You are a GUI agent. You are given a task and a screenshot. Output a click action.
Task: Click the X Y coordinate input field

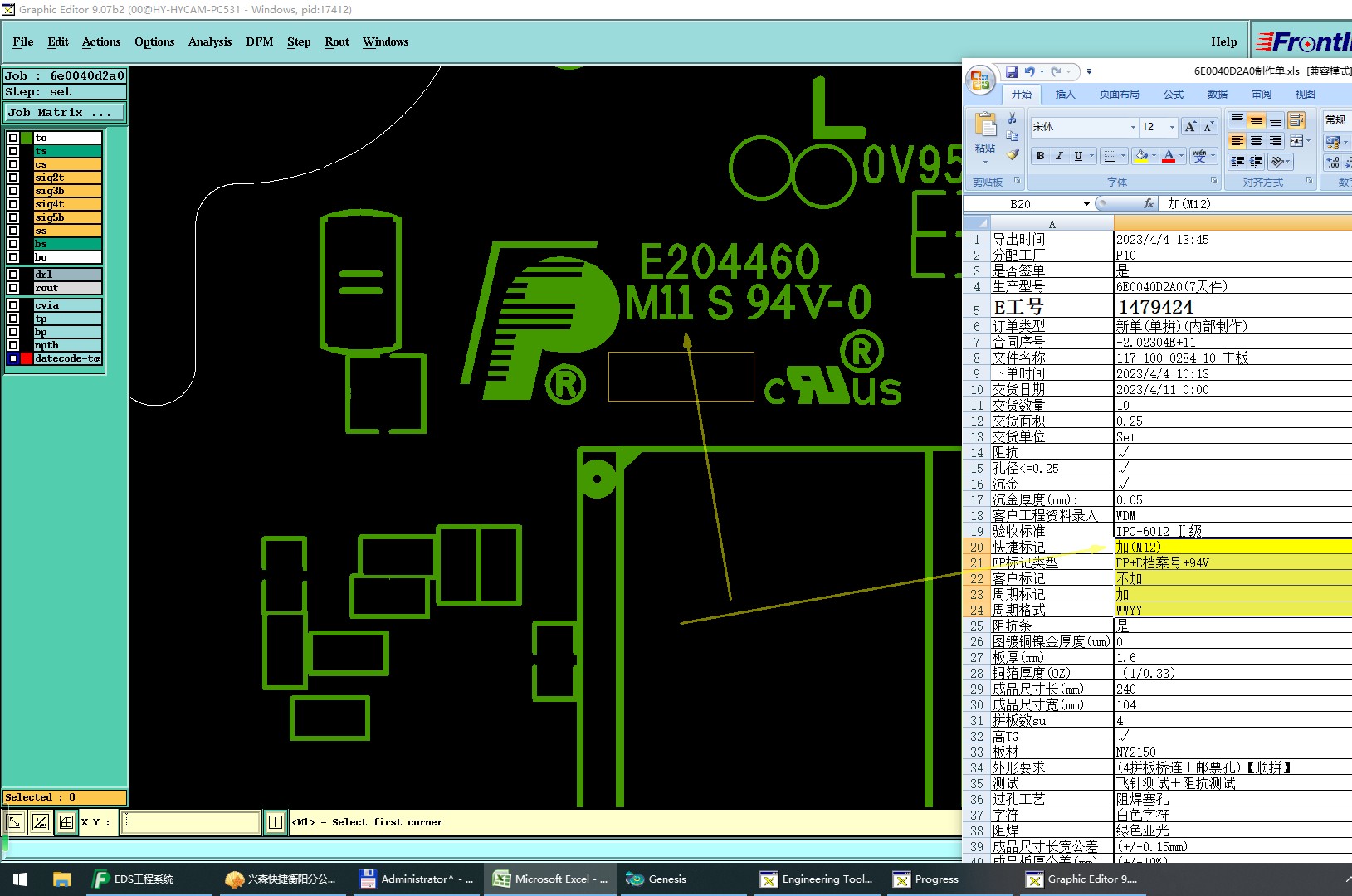click(191, 822)
